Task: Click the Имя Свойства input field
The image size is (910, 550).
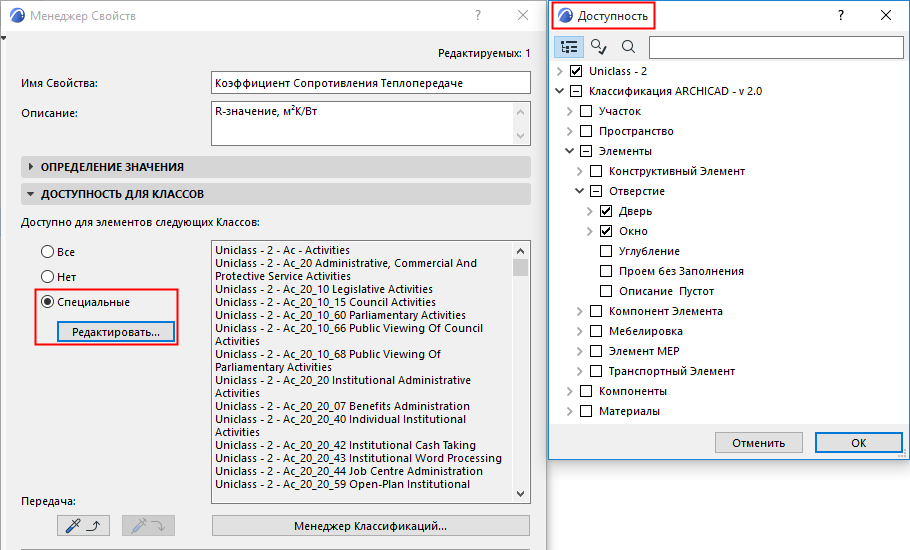Action: tap(371, 83)
